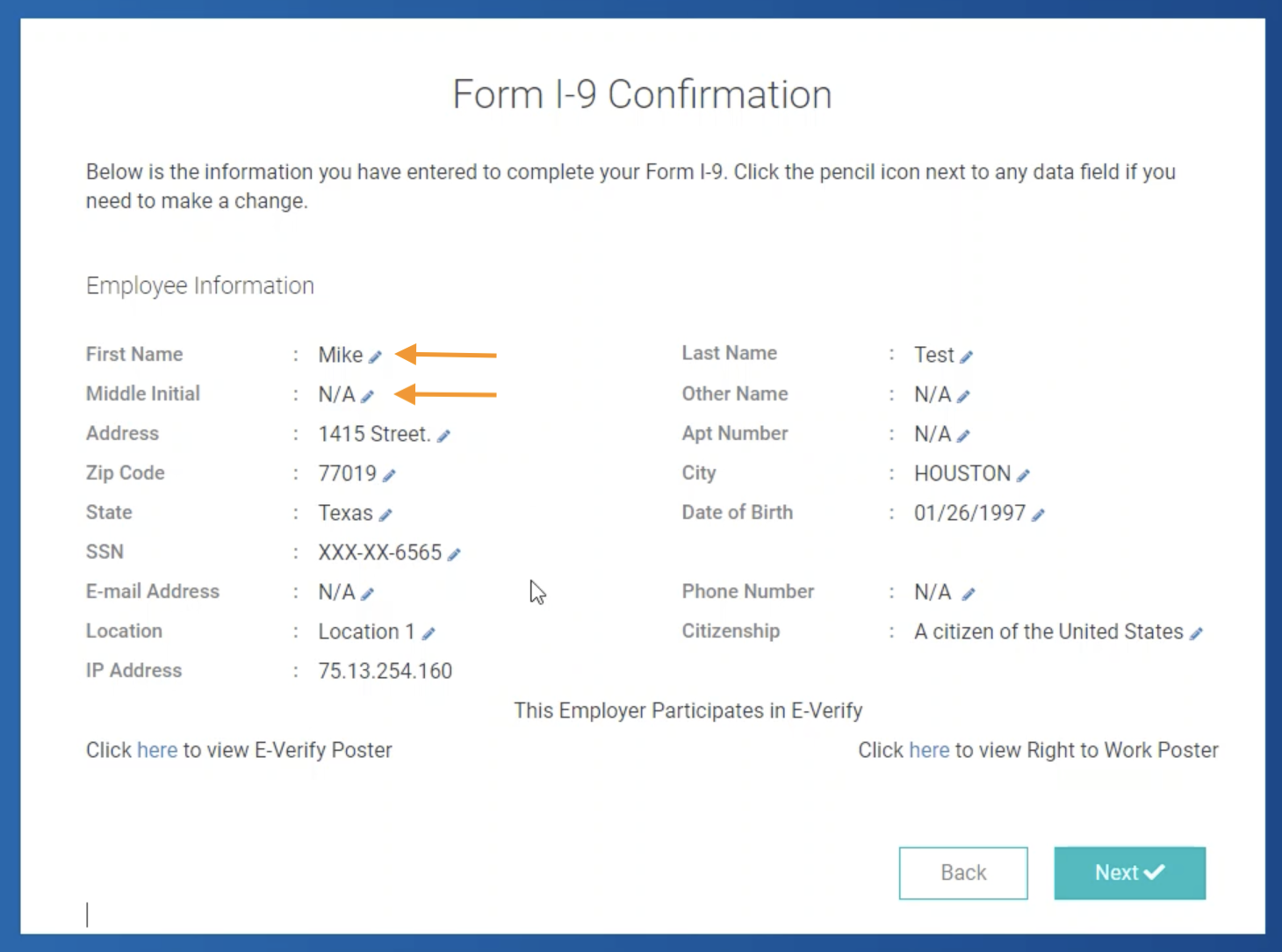Open the E-Verify Poster link
This screenshot has height=952, width=1282.
point(156,750)
